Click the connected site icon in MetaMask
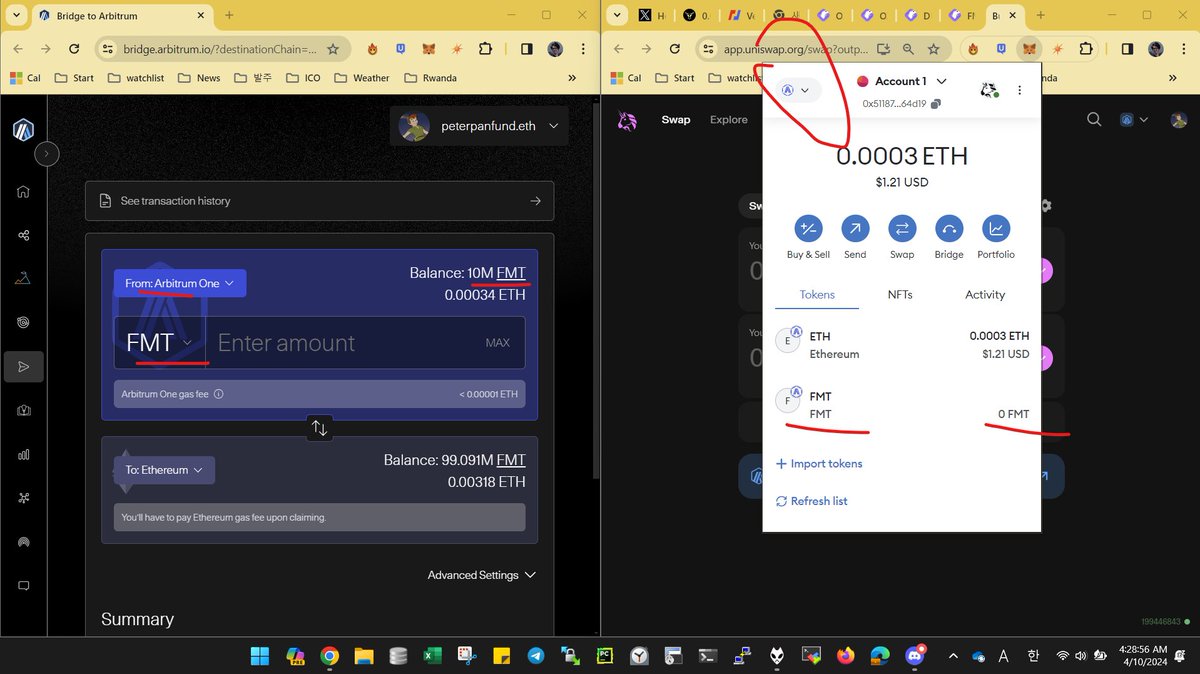 [x=989, y=90]
